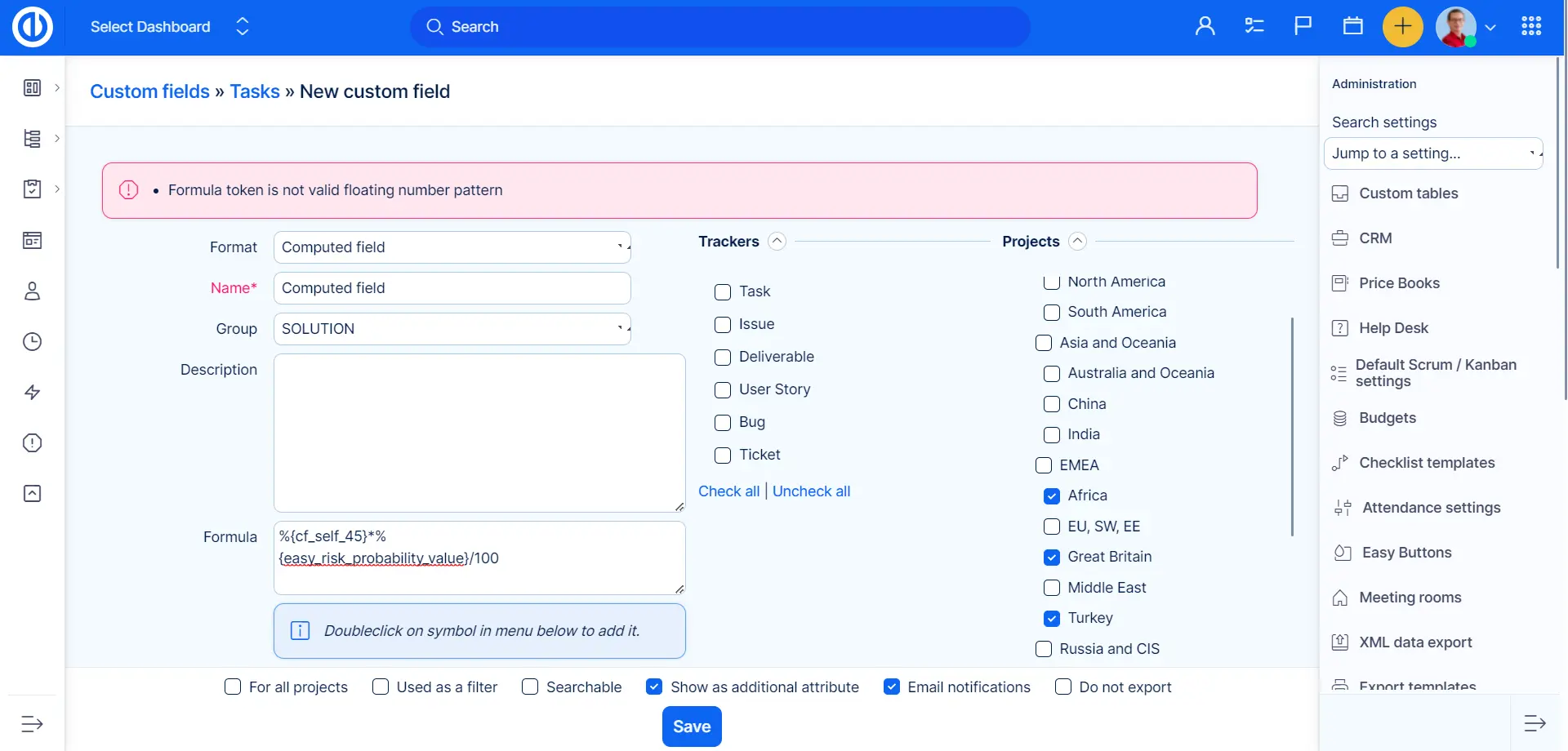Click the lightning bolt sidebar icon
The height and width of the screenshot is (751, 1568).
(x=33, y=393)
